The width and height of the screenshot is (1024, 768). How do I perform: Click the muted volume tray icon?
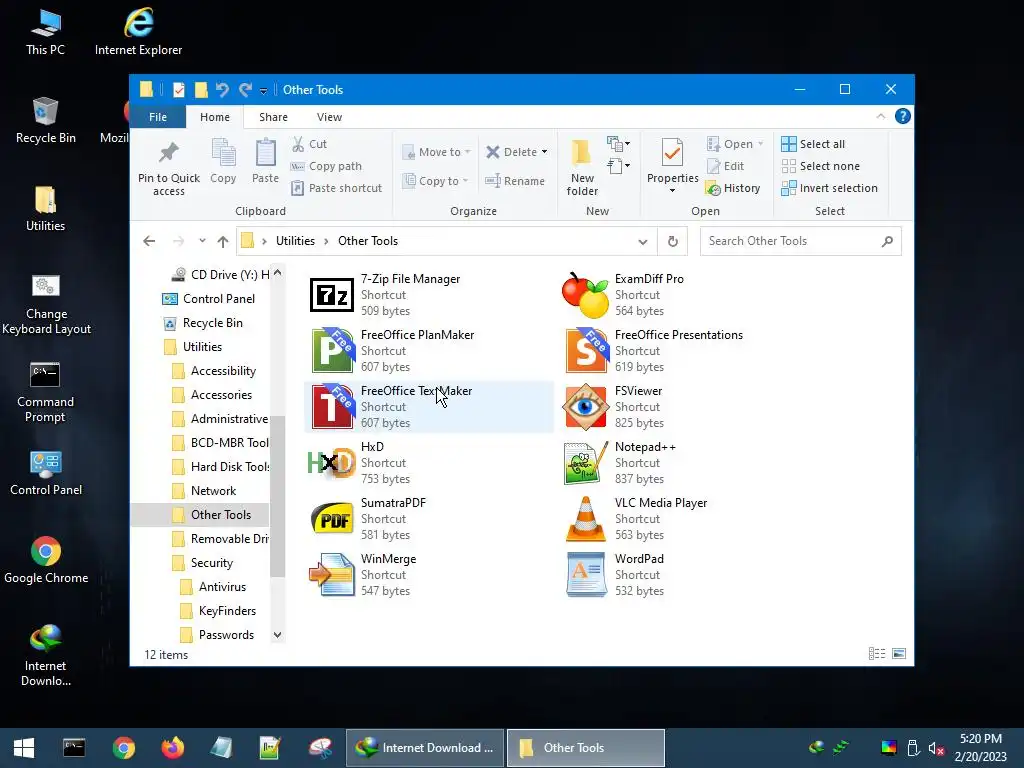pos(936,748)
